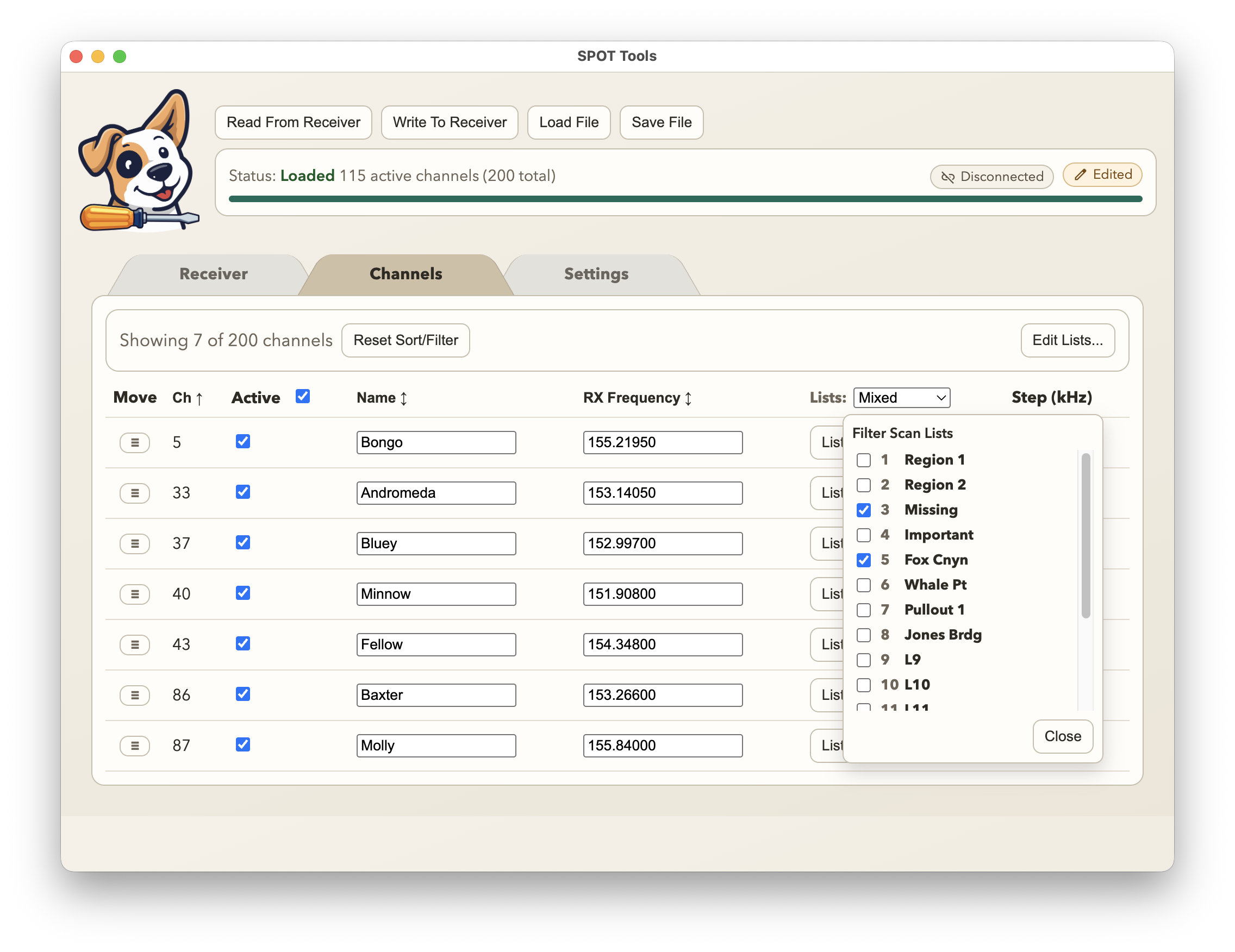Uncheck Active for Baxter channel 86
Viewport: 1235px width, 952px height.
[x=242, y=694]
